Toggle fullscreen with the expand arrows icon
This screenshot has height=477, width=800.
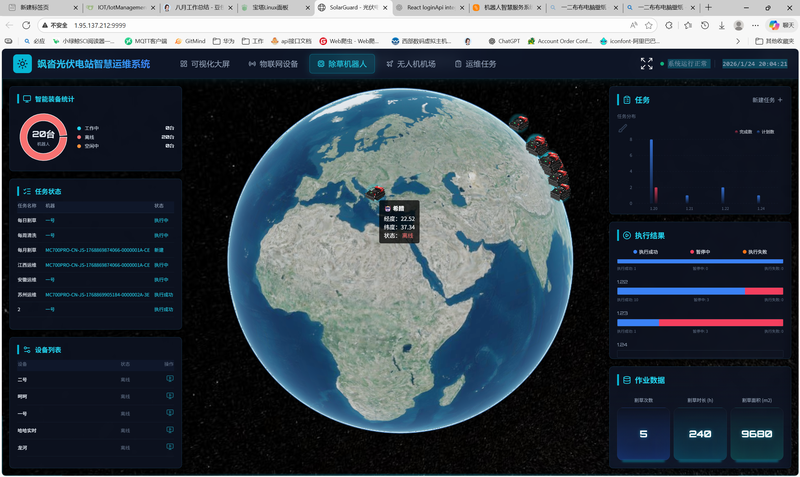646,64
